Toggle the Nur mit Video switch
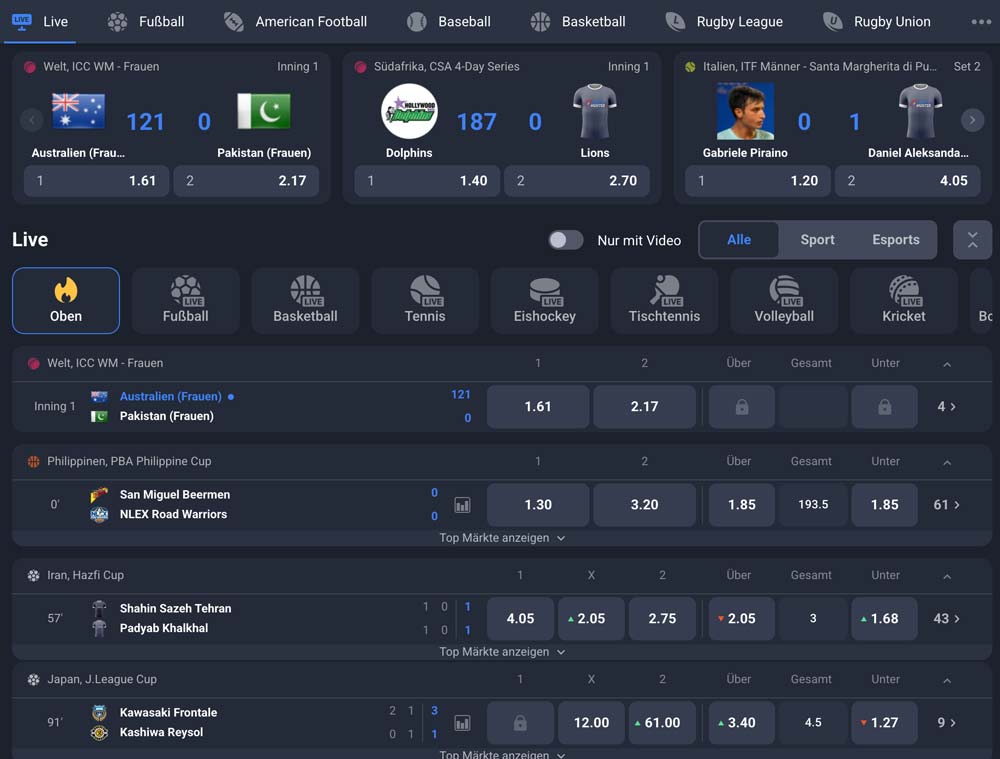Image resolution: width=1000 pixels, height=759 pixels. [x=566, y=240]
